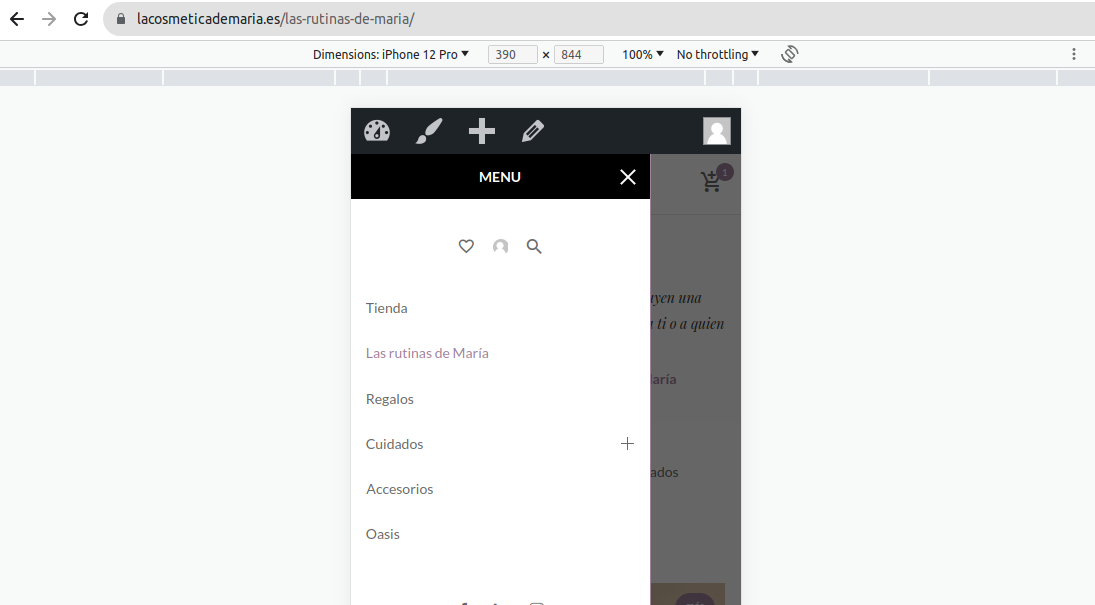Edit the viewport height 844 field
The height and width of the screenshot is (605, 1095).
click(578, 54)
